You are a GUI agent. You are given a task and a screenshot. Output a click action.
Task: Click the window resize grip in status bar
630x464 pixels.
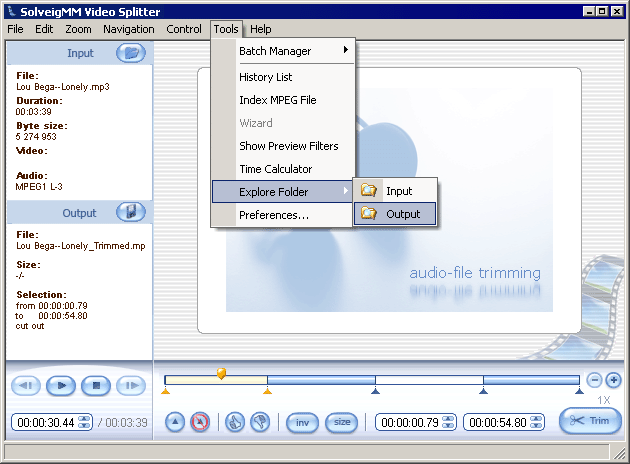click(619, 453)
